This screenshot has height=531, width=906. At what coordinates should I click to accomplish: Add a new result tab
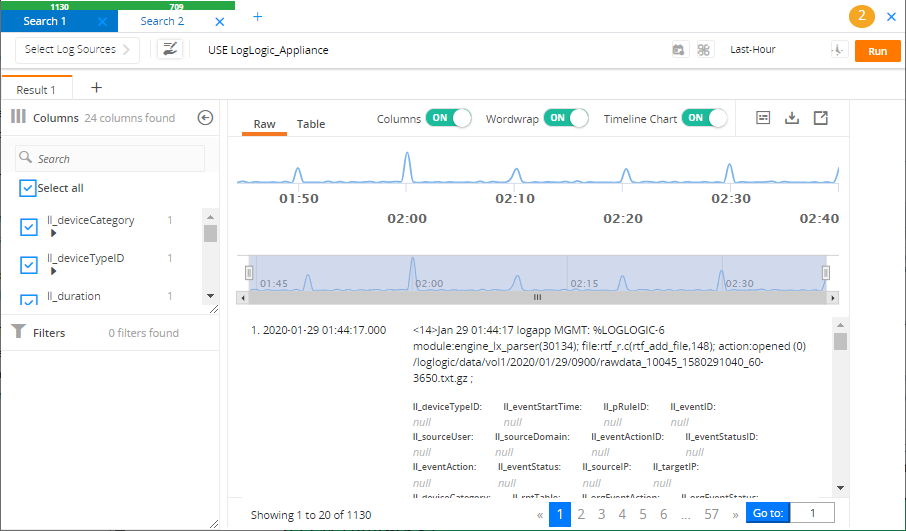(x=96, y=88)
